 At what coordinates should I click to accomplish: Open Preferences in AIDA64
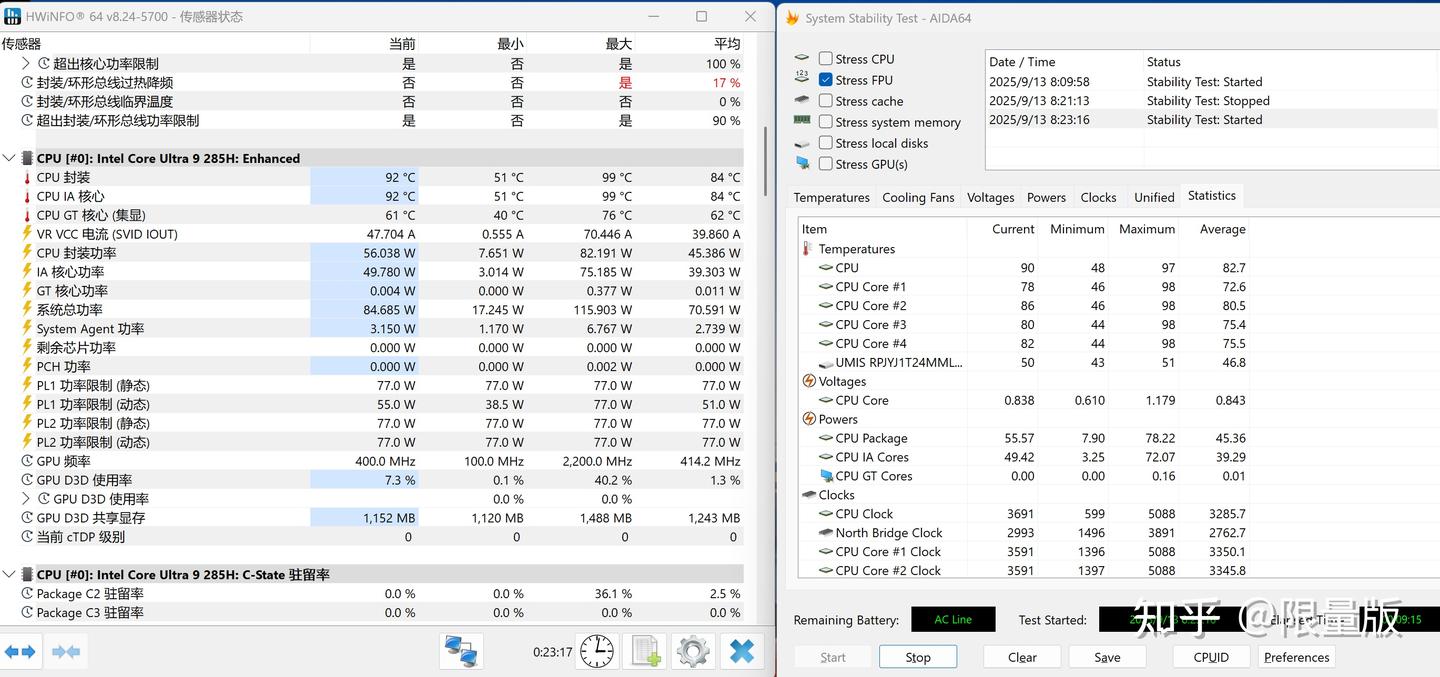[x=1296, y=657]
